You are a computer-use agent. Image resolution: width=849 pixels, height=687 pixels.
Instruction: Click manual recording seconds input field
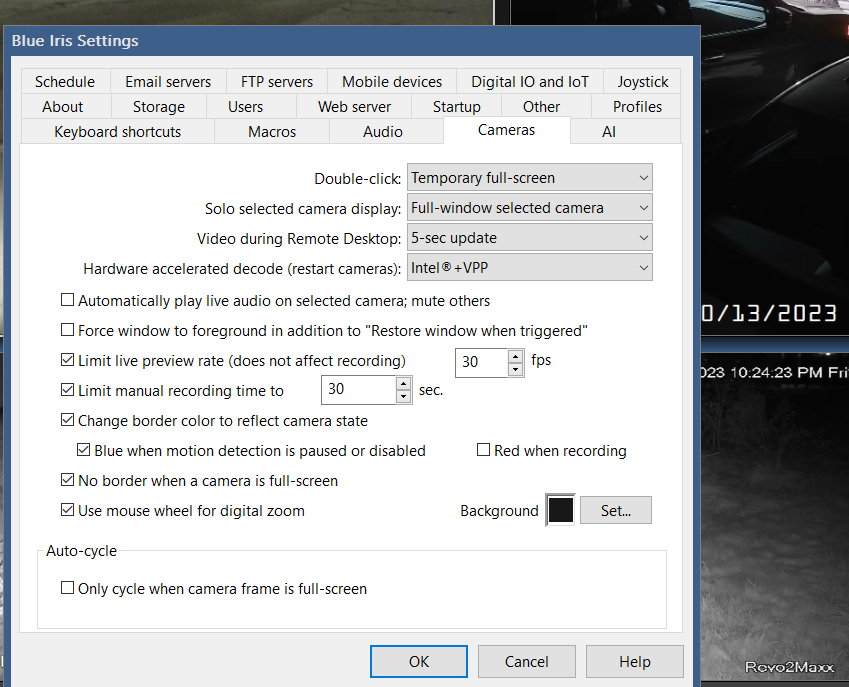click(x=359, y=390)
